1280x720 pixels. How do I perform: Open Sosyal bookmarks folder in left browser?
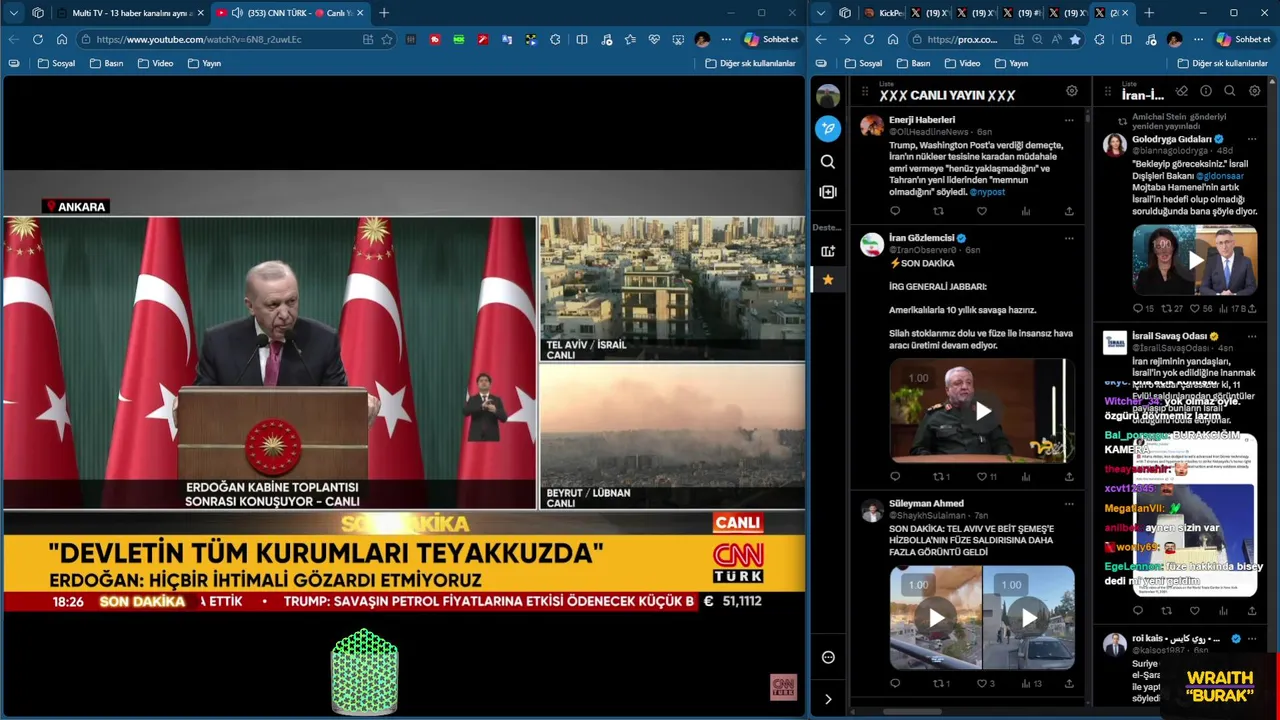coord(56,63)
